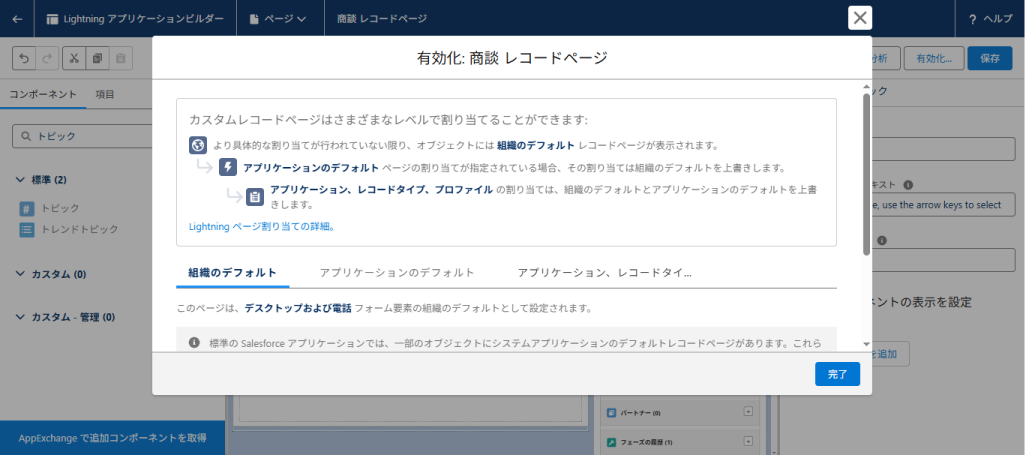
Task: Click the 有効化... button
Action: 933,58
